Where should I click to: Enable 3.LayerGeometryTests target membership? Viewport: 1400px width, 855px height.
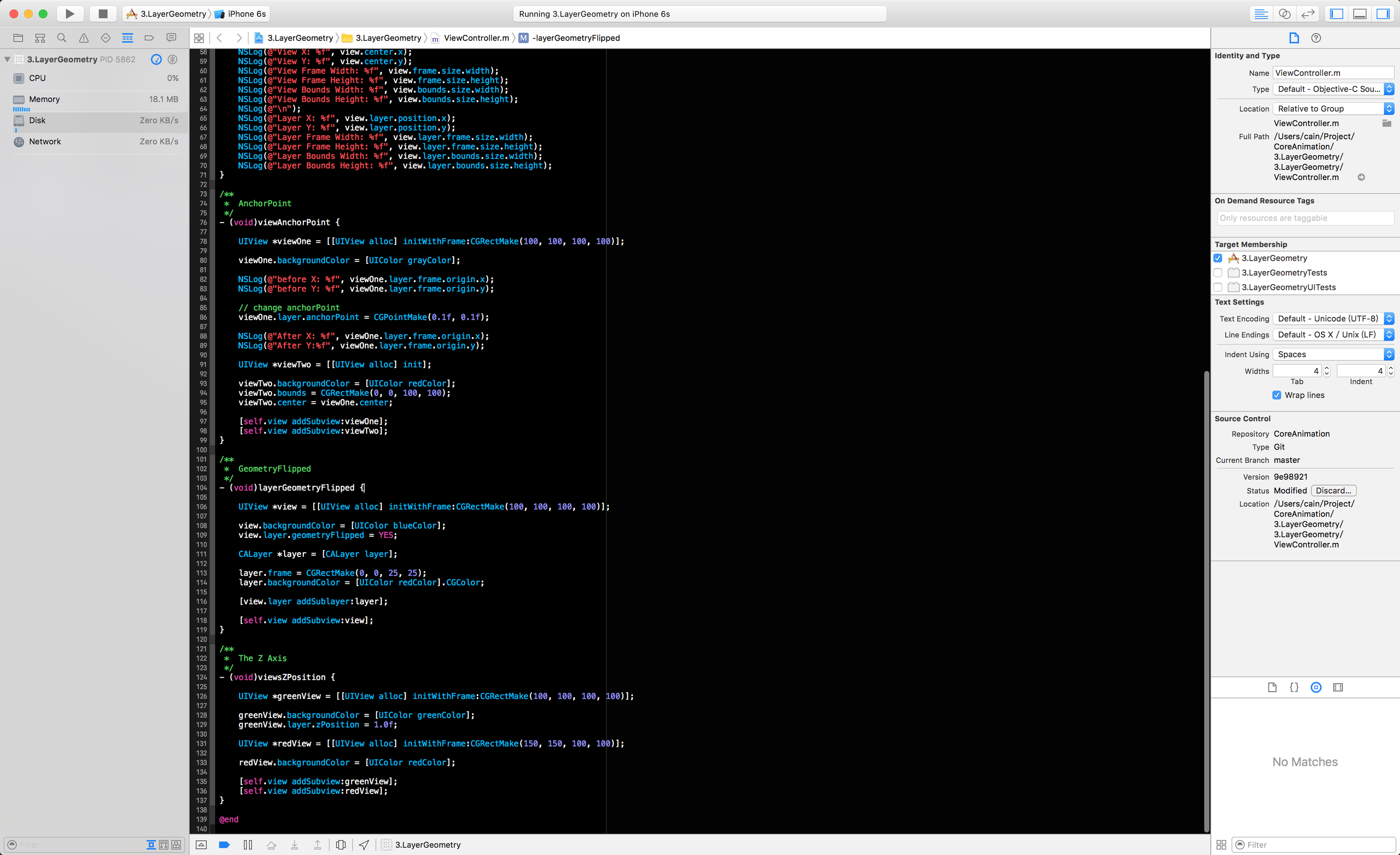point(1218,273)
